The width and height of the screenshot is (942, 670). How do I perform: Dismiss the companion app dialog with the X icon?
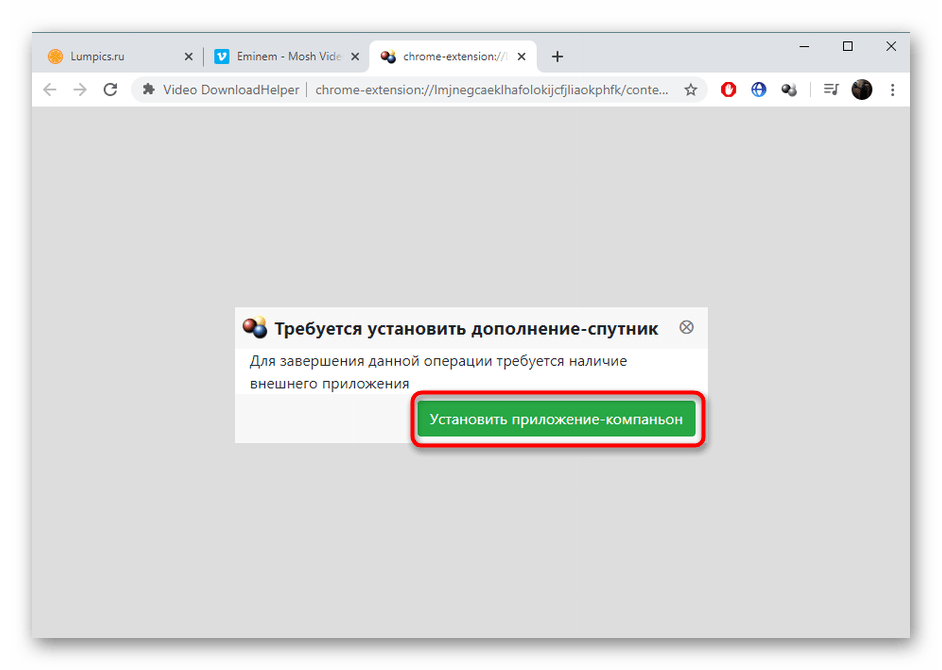coord(686,327)
